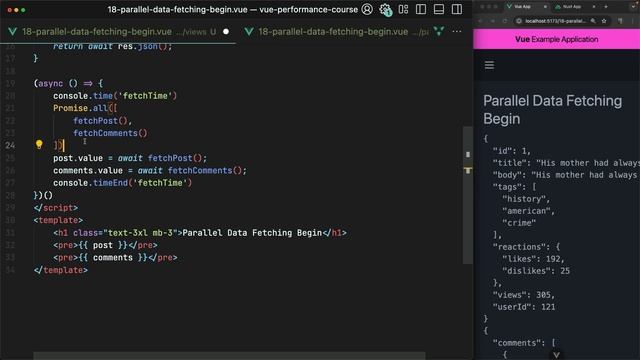Screen dimensions: 640x360
Task: Click the browser Forward arrow
Action: pyautogui.click(x=493, y=21)
